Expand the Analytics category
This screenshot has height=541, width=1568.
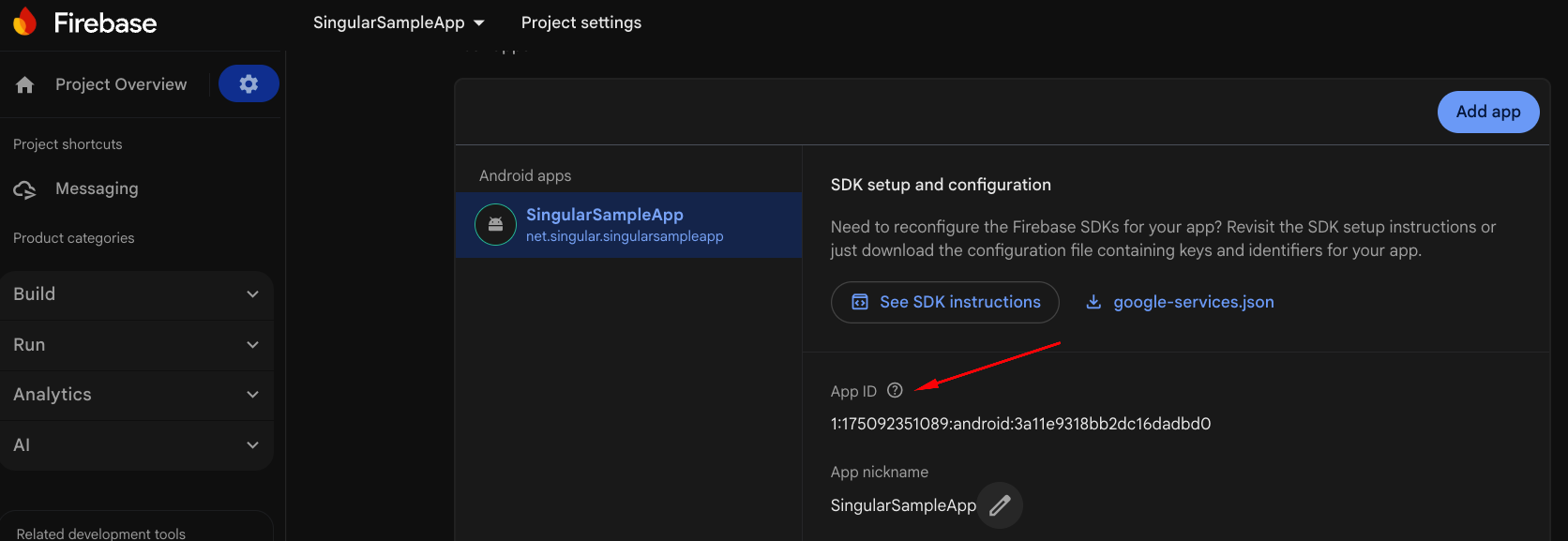pos(137,395)
